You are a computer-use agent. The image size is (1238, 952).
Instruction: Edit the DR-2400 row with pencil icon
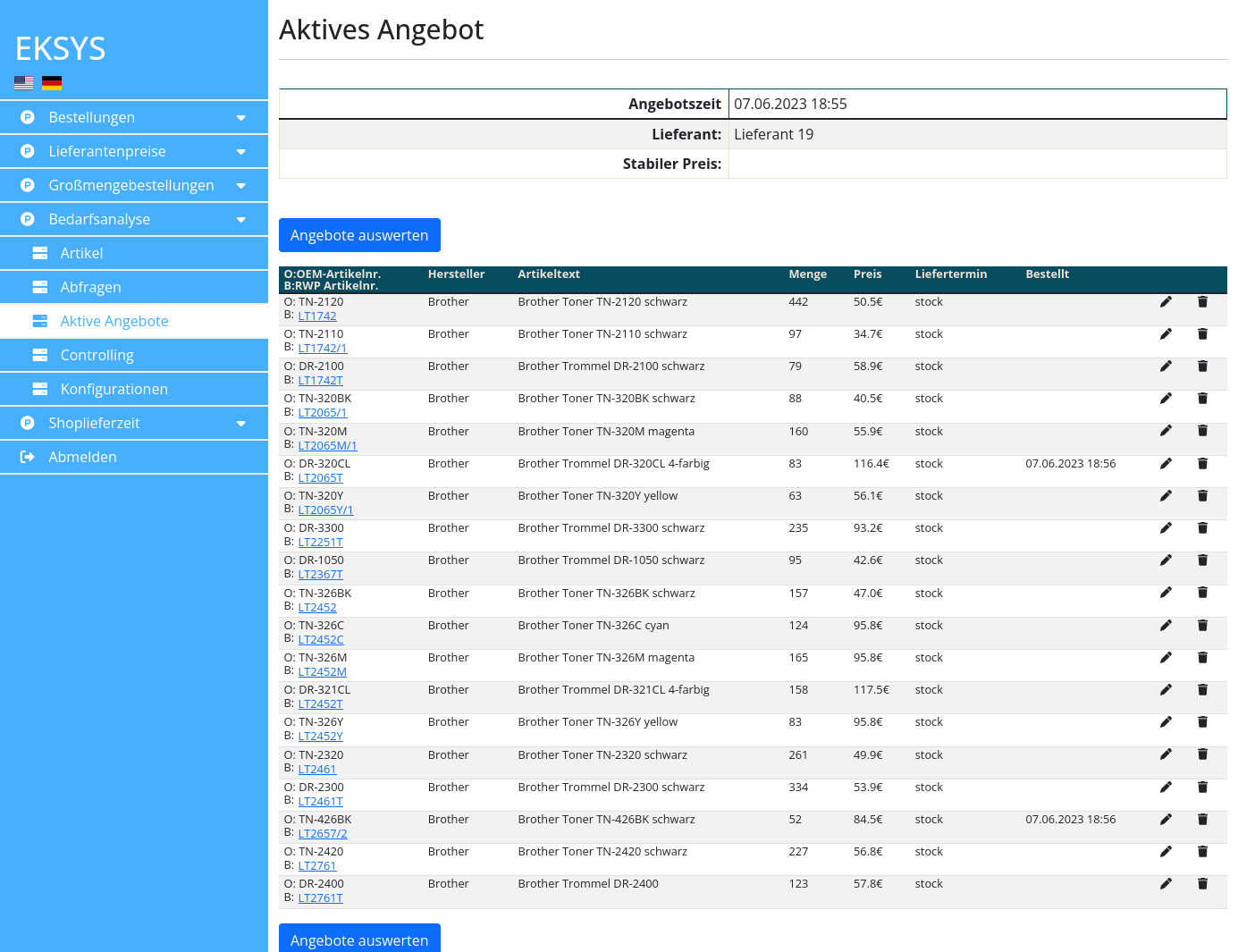[1166, 884]
